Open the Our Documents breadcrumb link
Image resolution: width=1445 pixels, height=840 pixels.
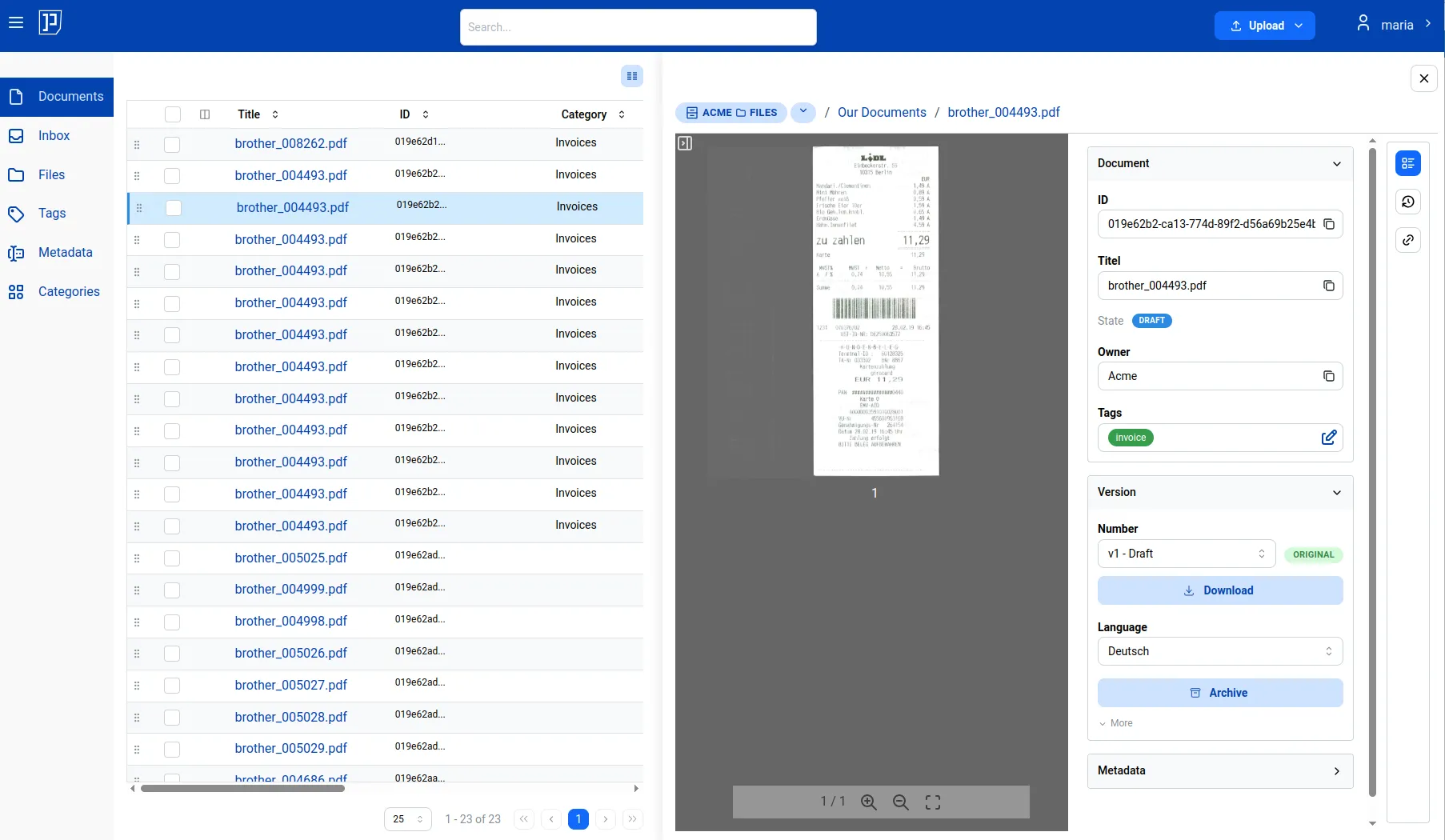pyautogui.click(x=882, y=113)
